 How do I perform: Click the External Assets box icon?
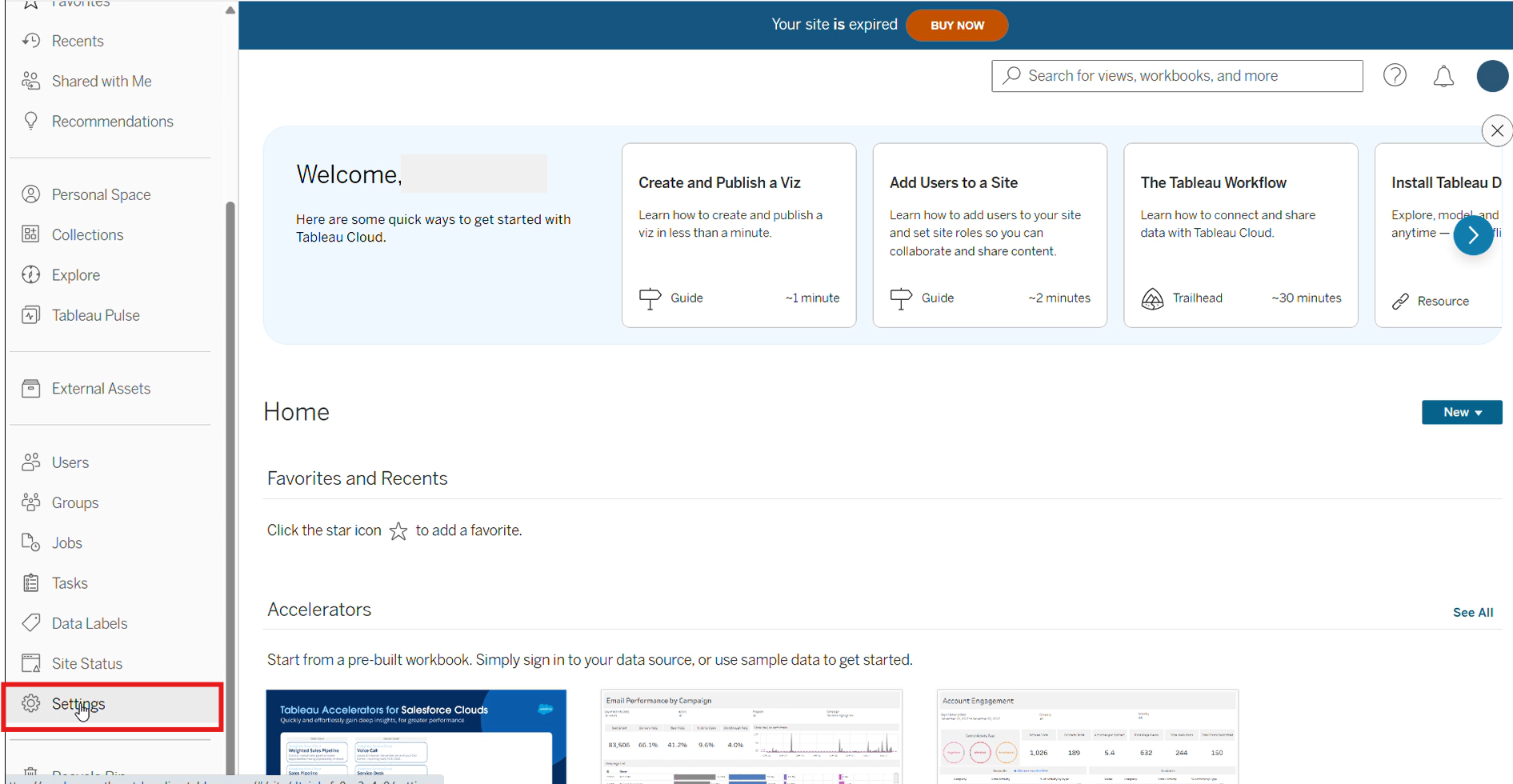pos(31,388)
